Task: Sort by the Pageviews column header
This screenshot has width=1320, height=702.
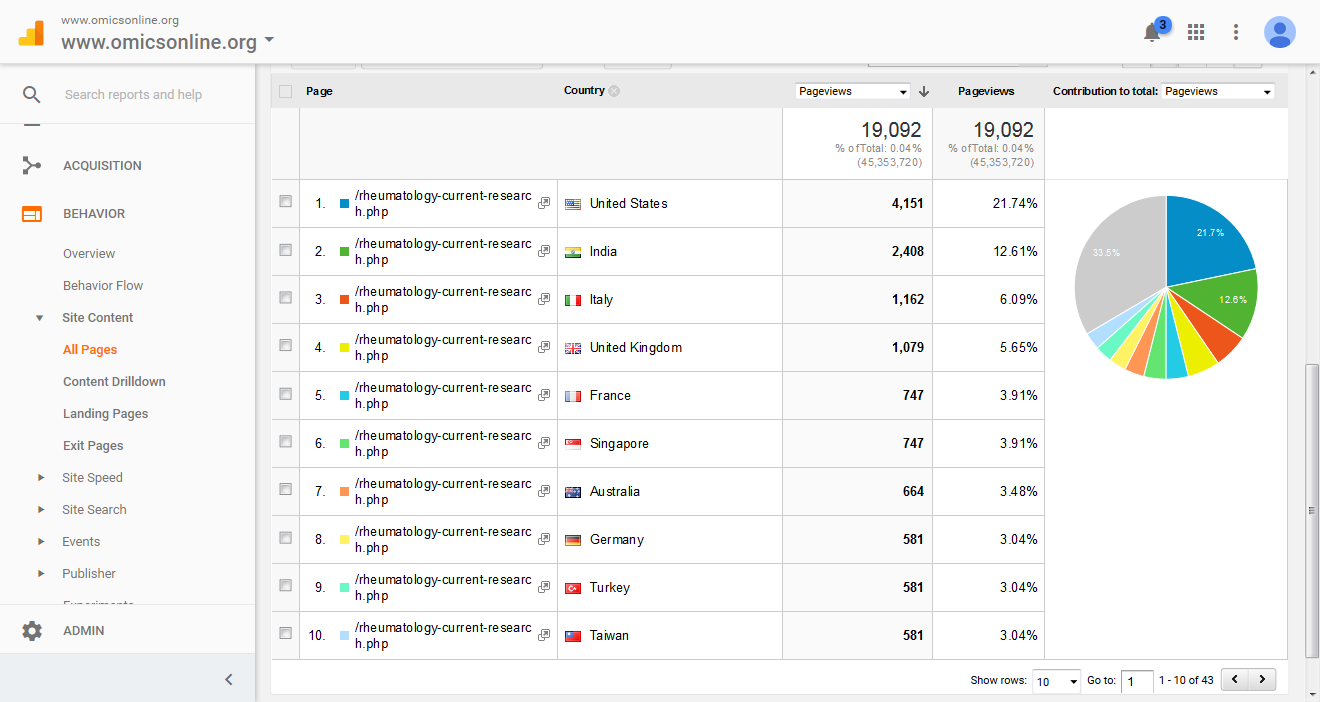Action: click(986, 91)
